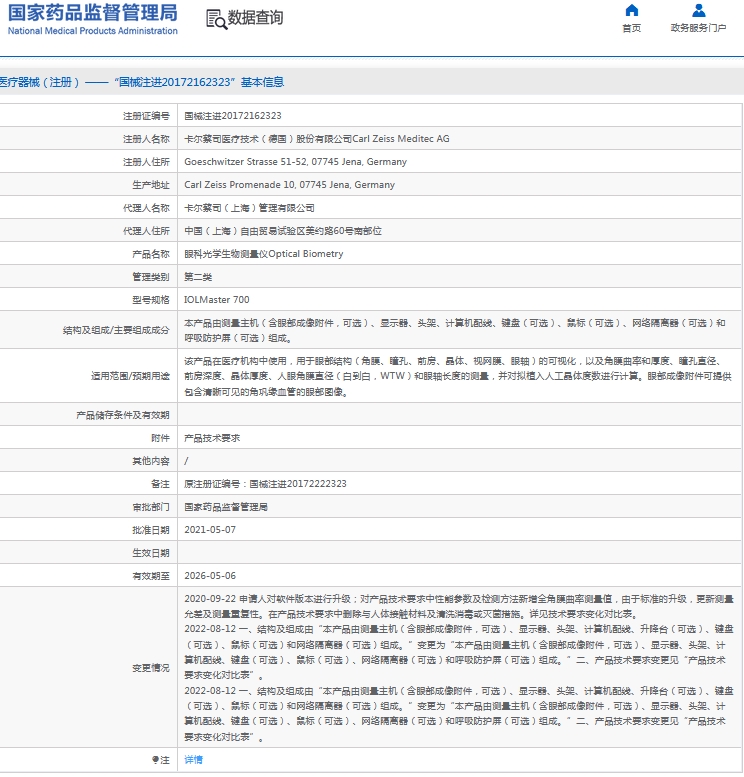The height and width of the screenshot is (777, 744).
Task: Click the 产品技术要求 attachment text
Action: coord(212,438)
